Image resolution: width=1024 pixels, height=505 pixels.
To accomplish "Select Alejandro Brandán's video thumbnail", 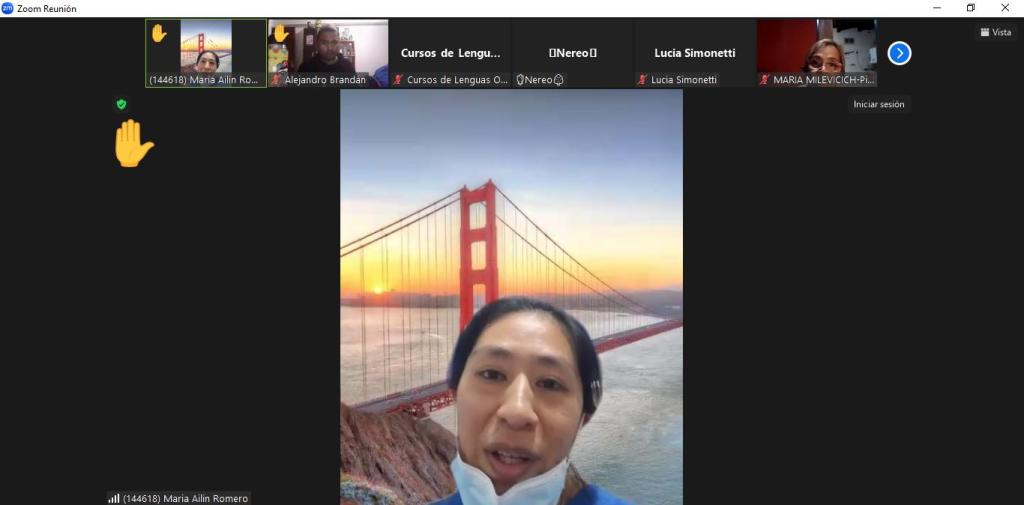I will click(330, 48).
